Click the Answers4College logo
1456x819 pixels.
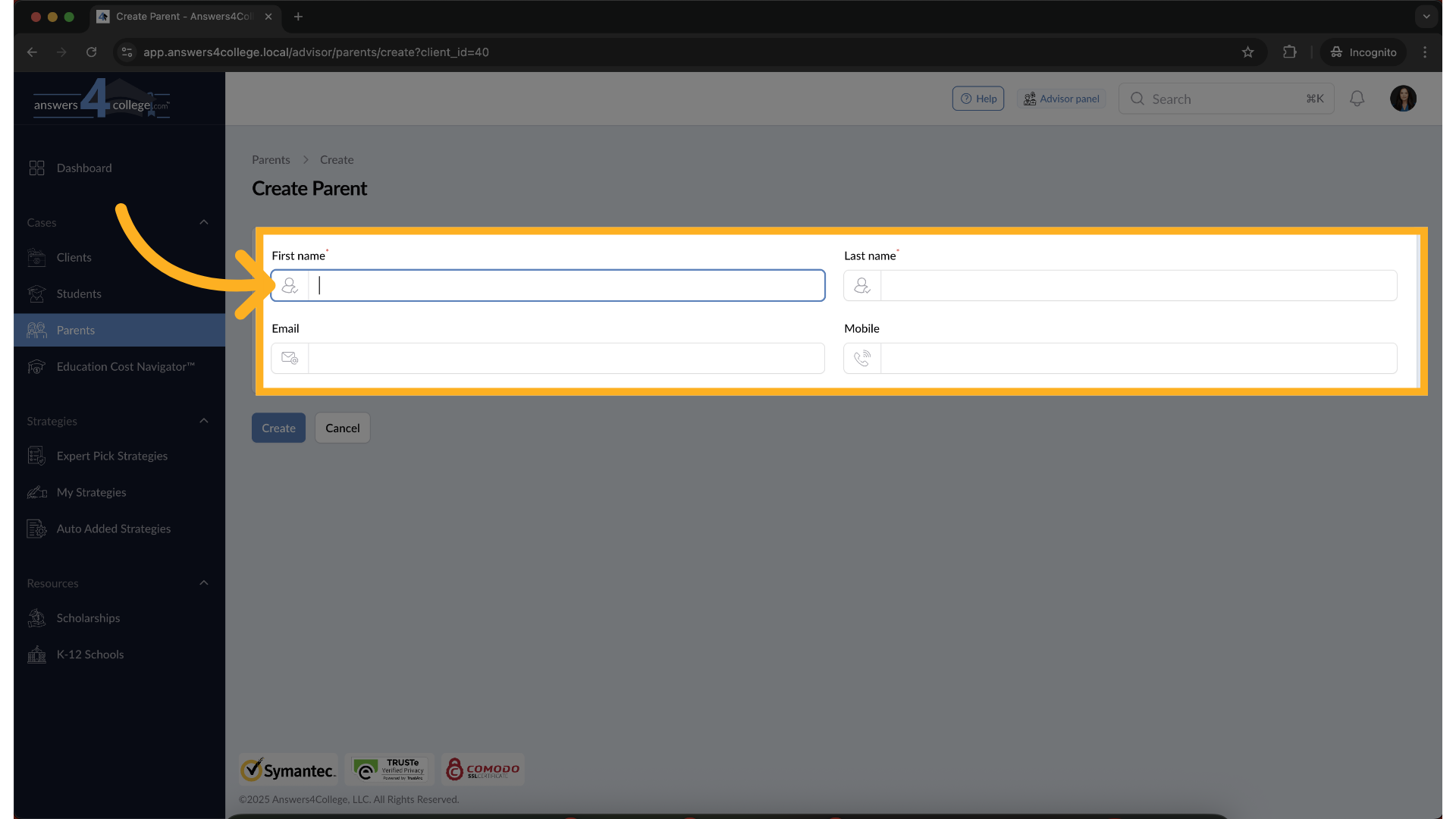tap(102, 100)
